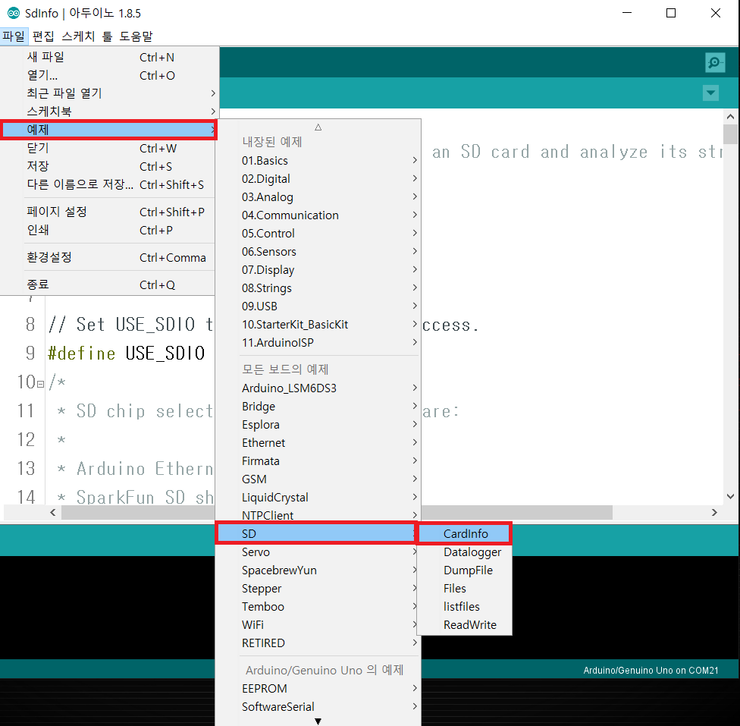The height and width of the screenshot is (726, 740).
Task: Click the down scroll triangle in examples list
Action: (x=318, y=721)
